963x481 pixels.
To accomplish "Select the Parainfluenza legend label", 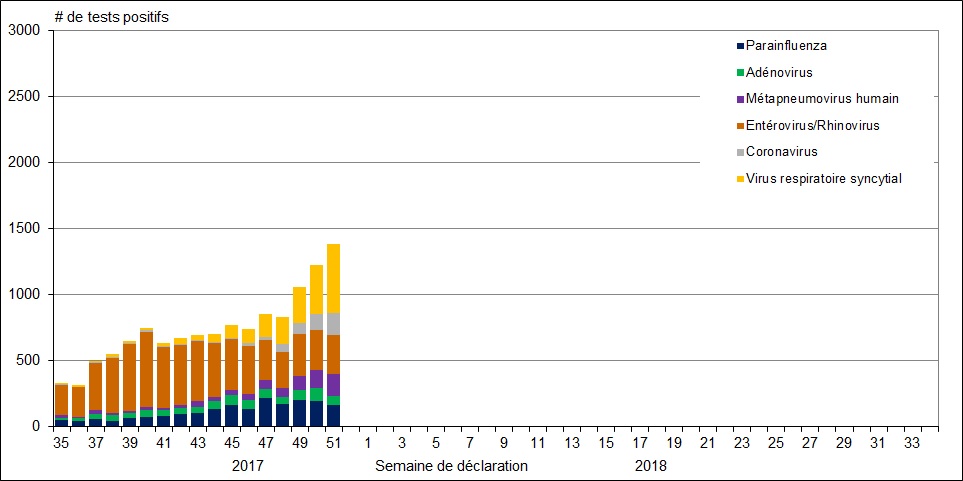I will pos(786,46).
